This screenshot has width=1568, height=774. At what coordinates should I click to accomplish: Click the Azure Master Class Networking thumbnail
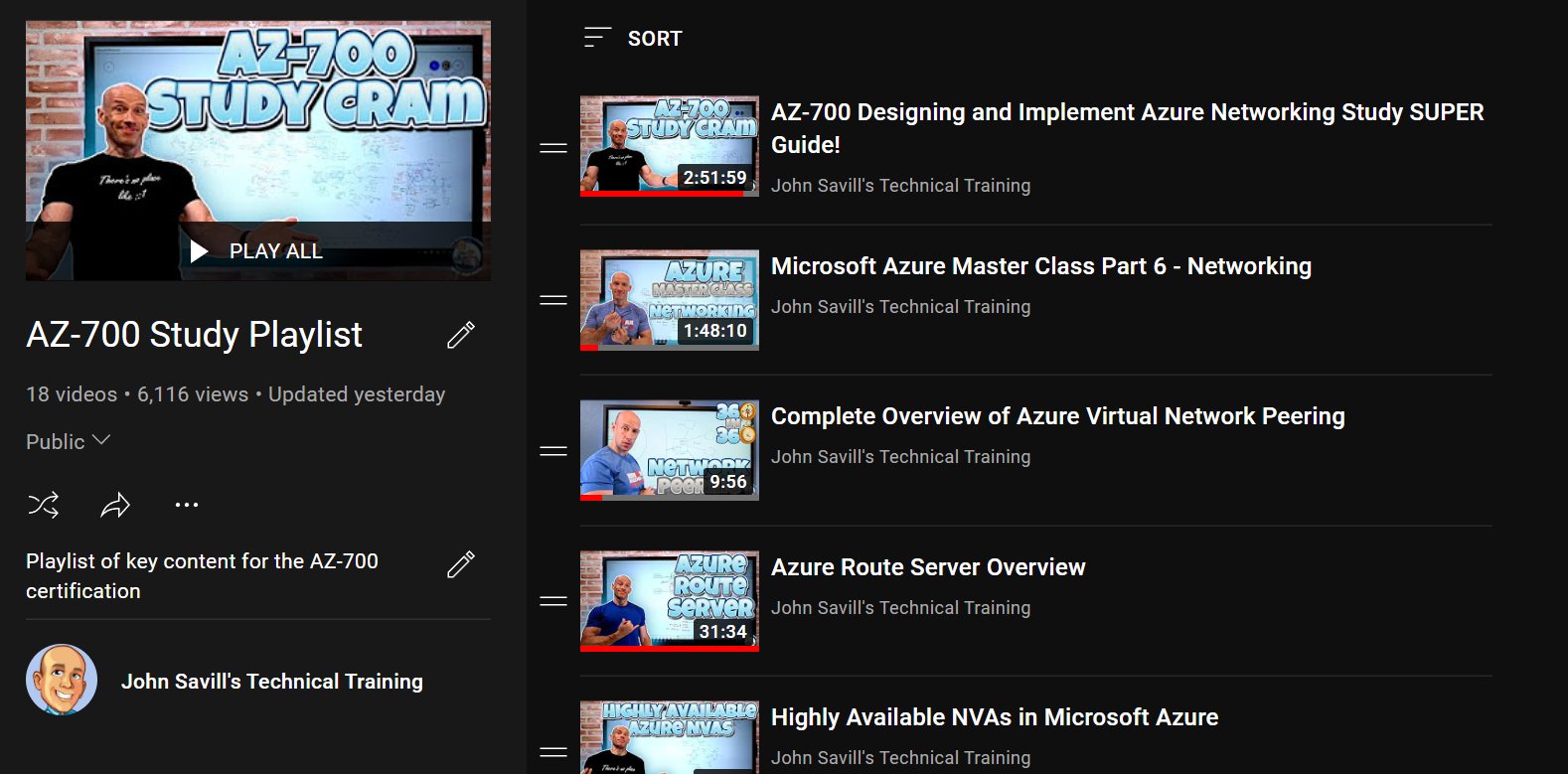(670, 300)
